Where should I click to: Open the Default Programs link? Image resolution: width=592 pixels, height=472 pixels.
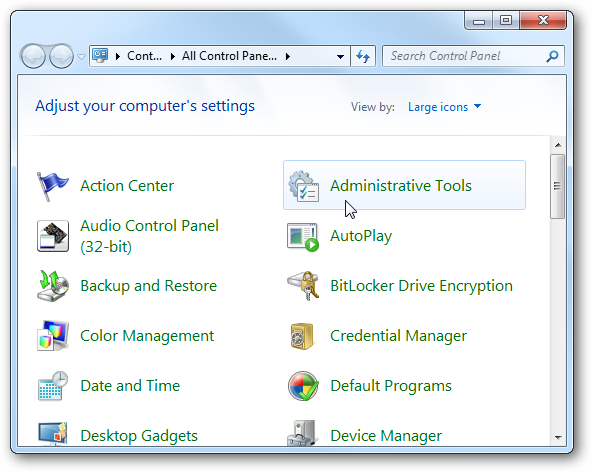pos(391,386)
